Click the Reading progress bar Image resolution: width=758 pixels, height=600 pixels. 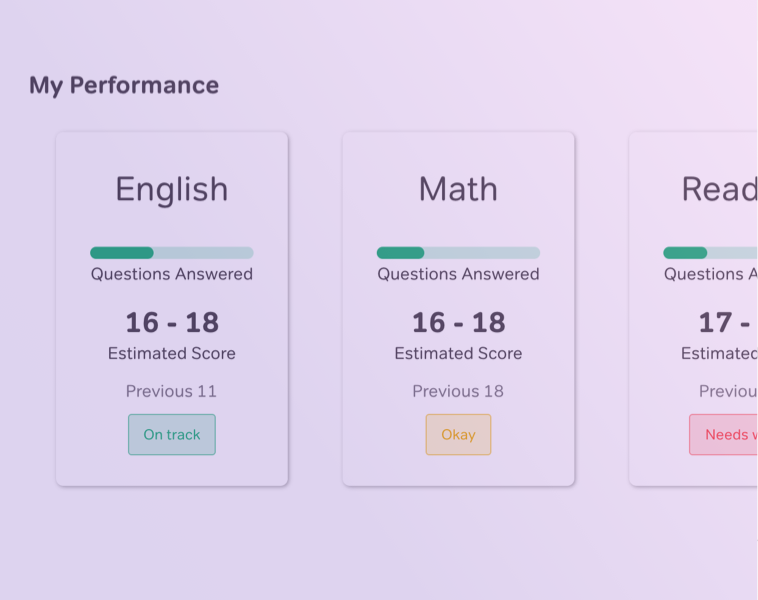[x=710, y=252]
